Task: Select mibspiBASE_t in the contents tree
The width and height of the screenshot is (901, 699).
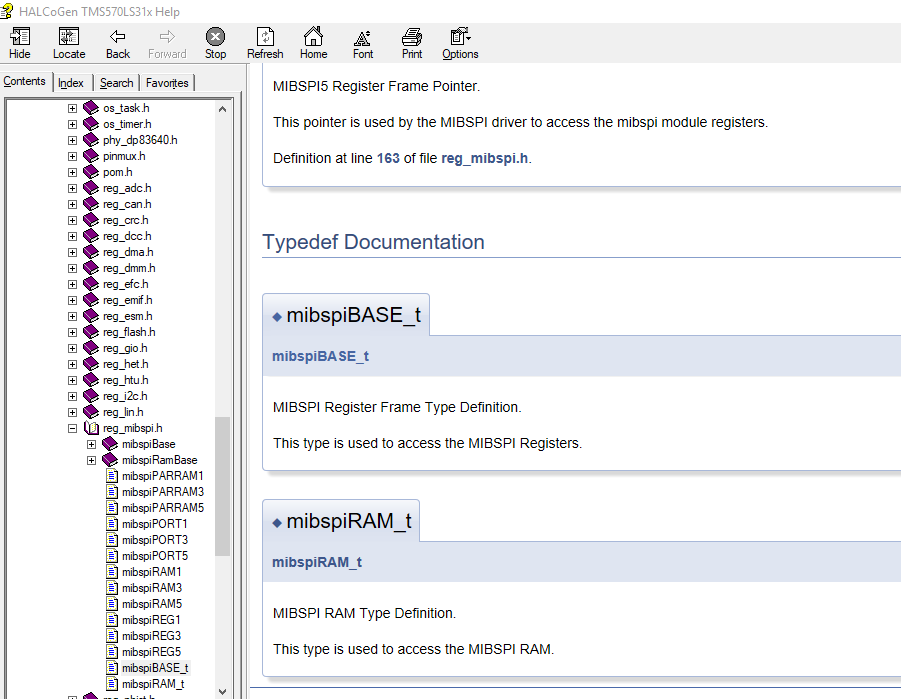Action: [155, 668]
